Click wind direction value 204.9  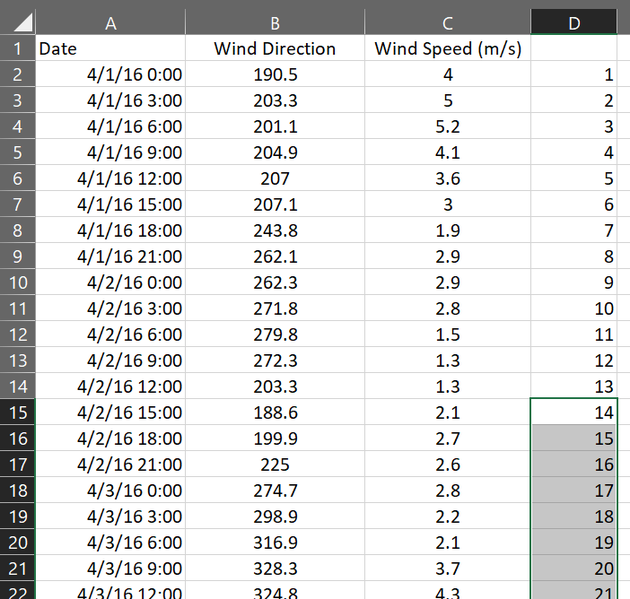point(275,152)
